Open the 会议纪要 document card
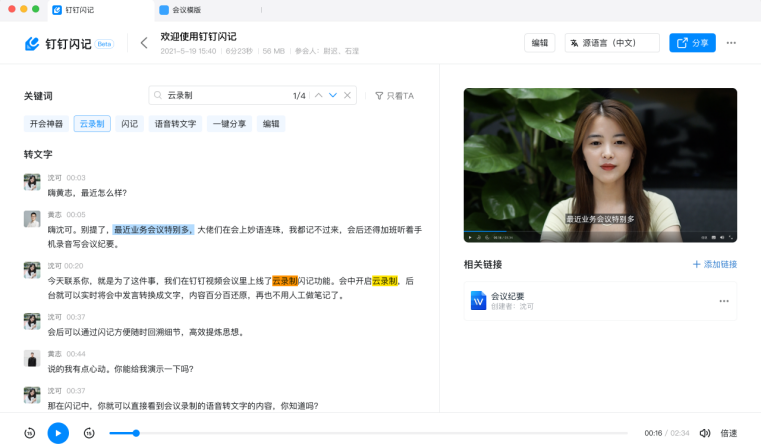Screen dimensions: 765x448 coord(600,301)
